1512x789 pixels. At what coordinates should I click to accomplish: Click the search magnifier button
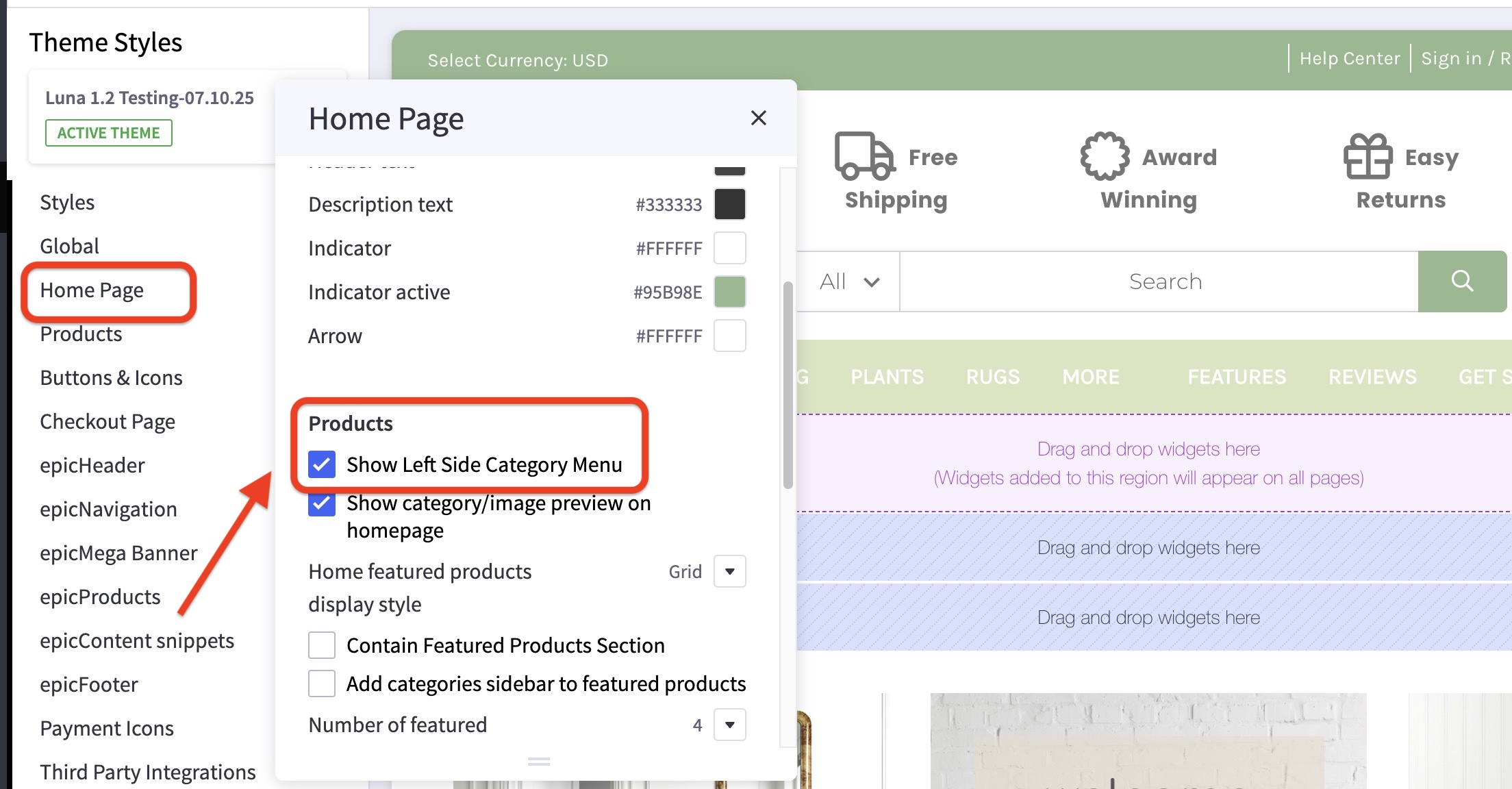(x=1462, y=281)
